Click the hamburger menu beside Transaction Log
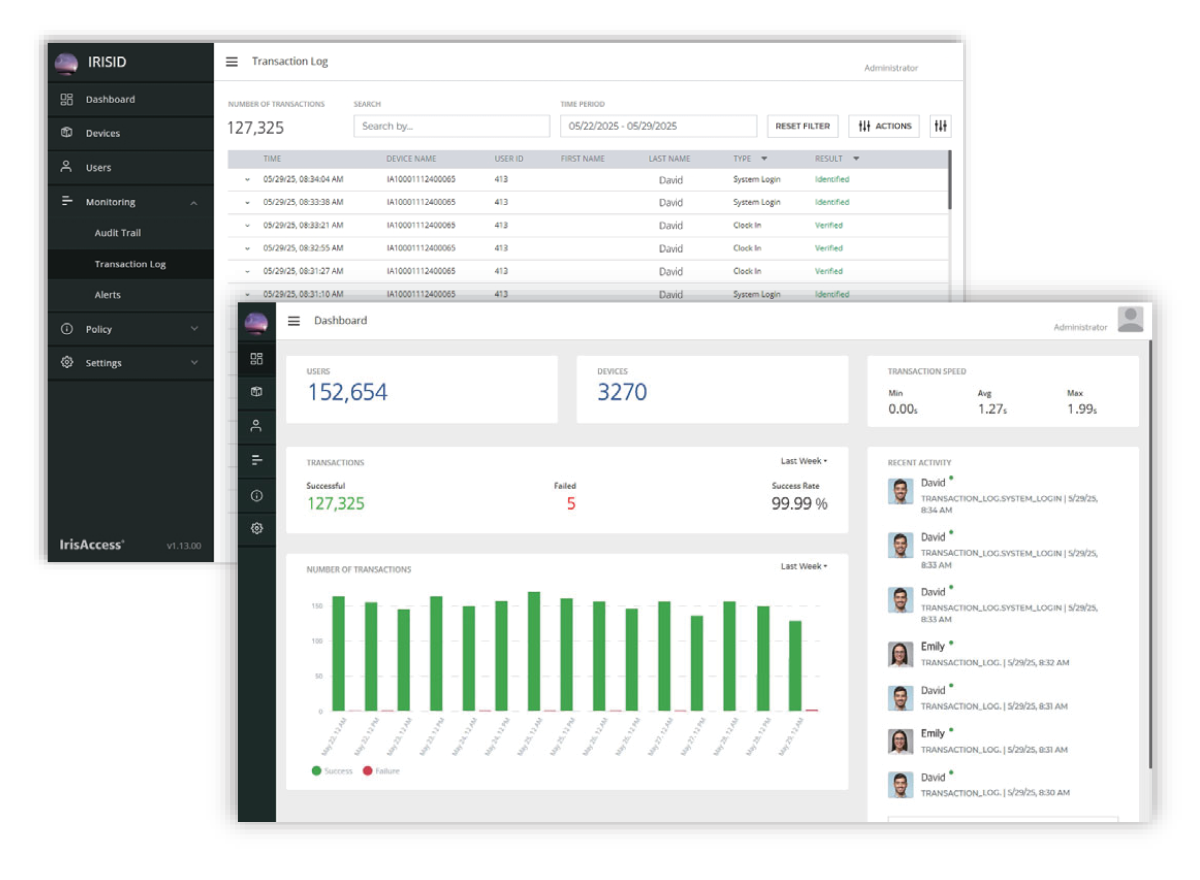Viewport: 1200px width, 880px height. coord(232,62)
